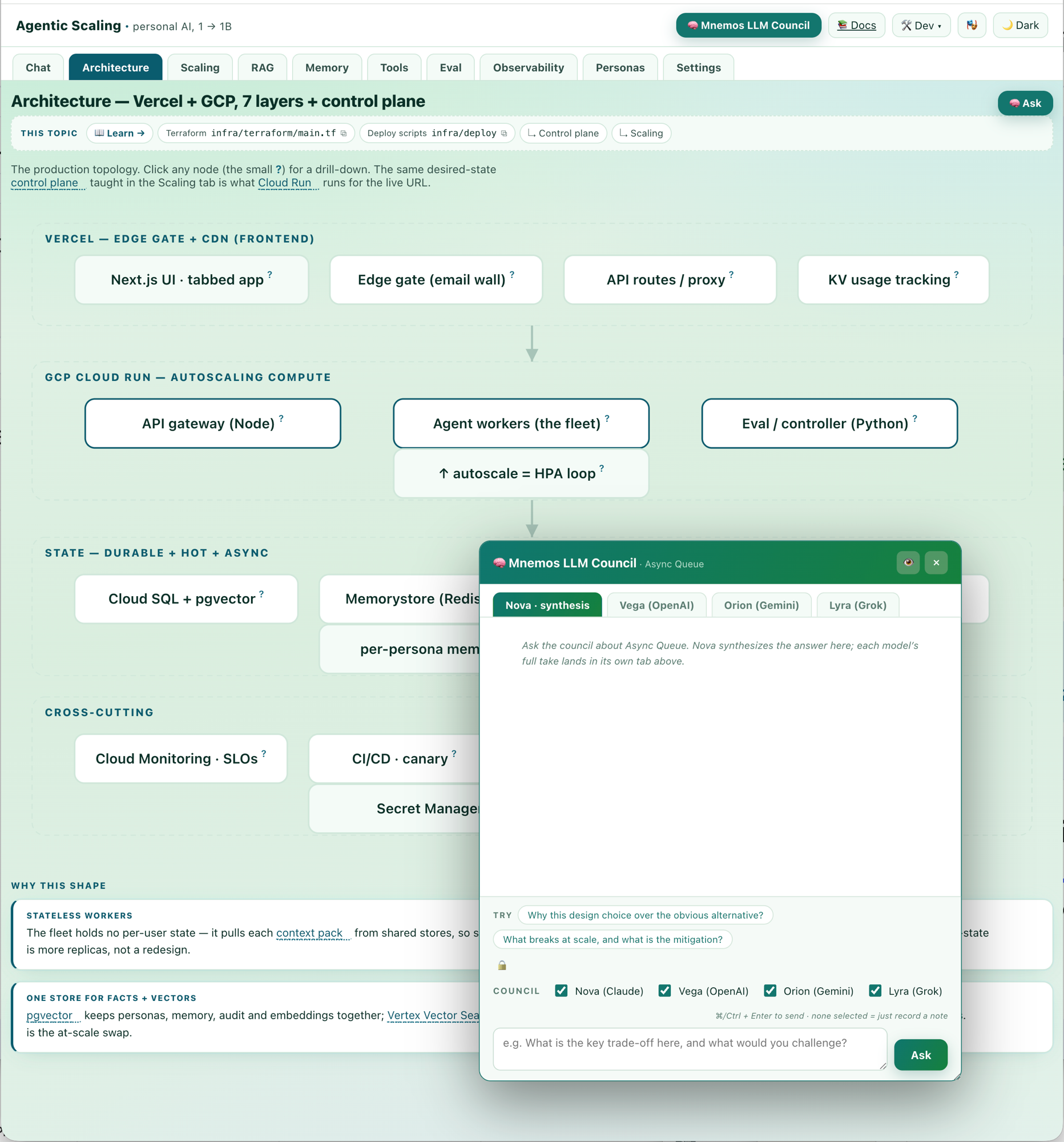Focus the council question input field
Viewport: 1064px width, 1142px height.
pyautogui.click(x=690, y=1049)
